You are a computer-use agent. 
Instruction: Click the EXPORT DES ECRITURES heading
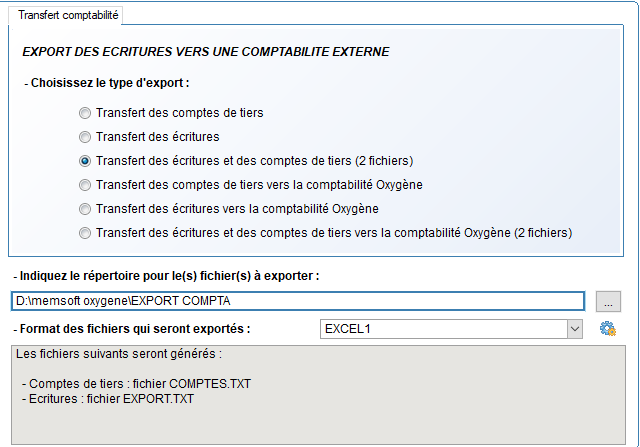206,52
